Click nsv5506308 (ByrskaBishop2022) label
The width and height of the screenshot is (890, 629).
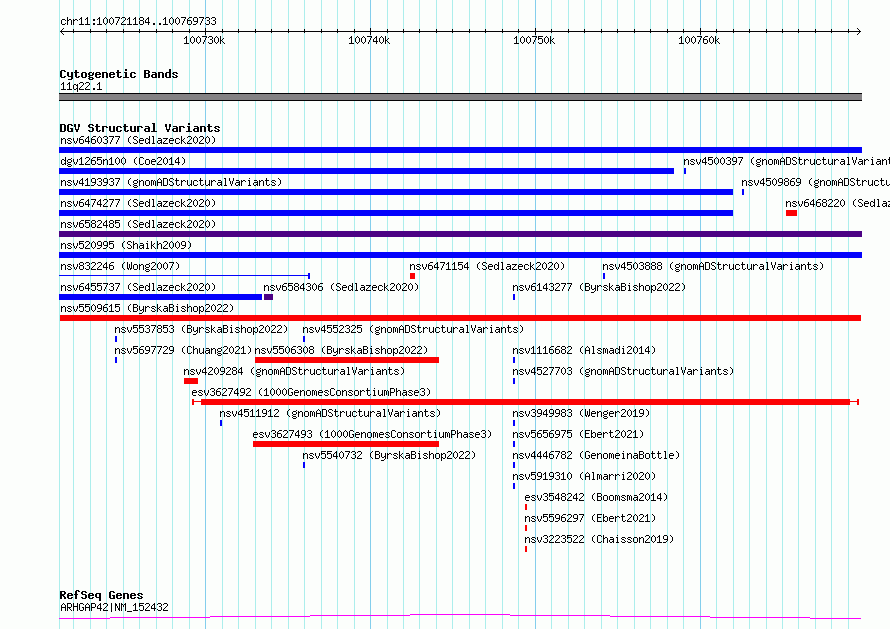(341, 350)
